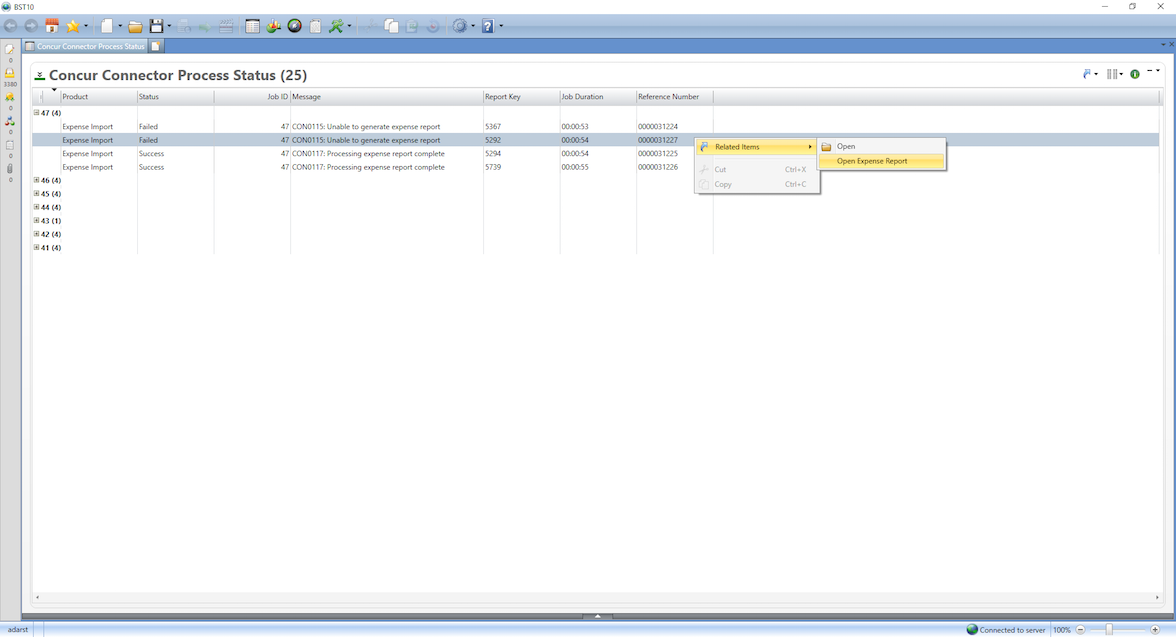
Task: Click the New document icon
Action: click(x=107, y=26)
